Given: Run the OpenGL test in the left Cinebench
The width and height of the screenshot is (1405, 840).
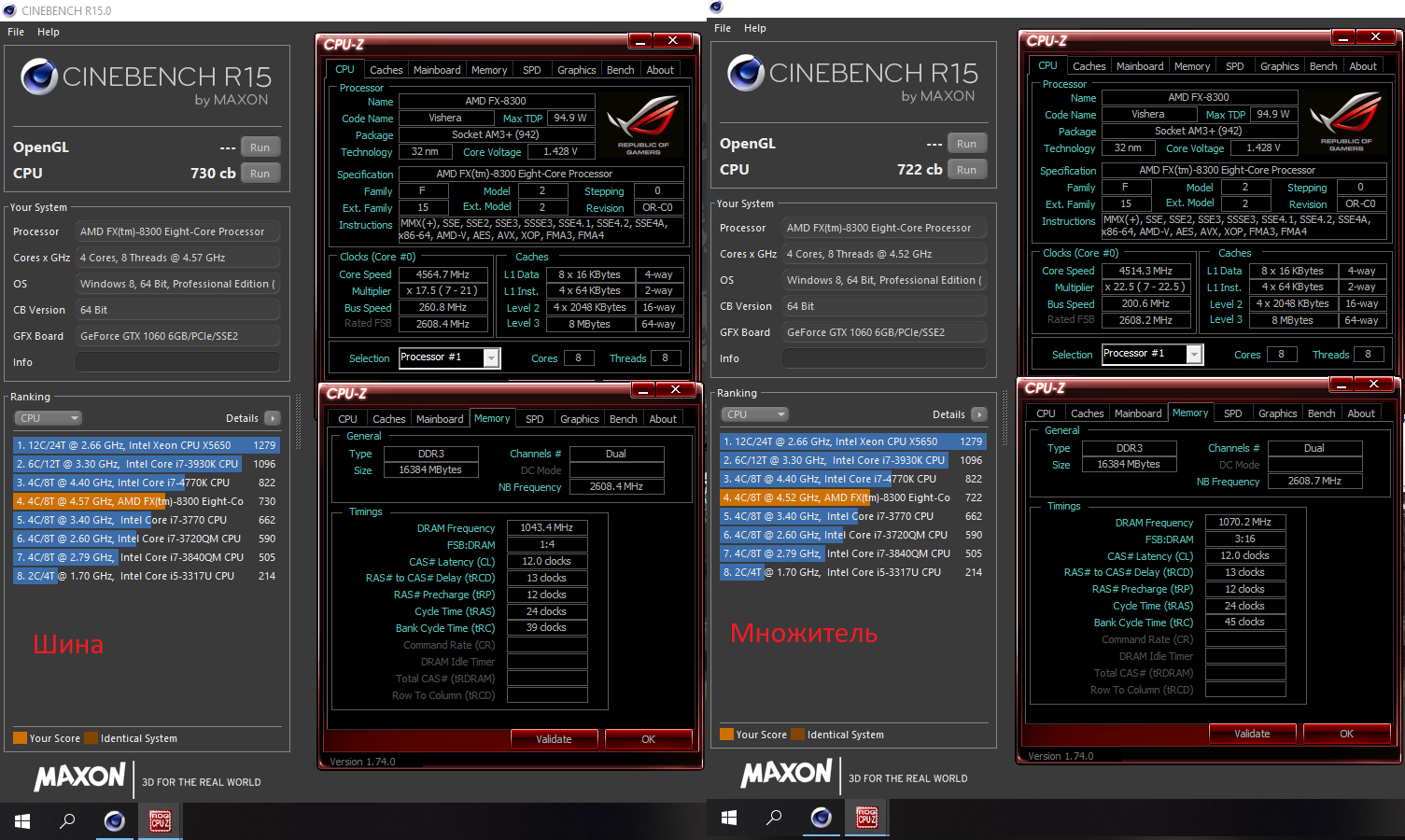Looking at the screenshot, I should [260, 147].
